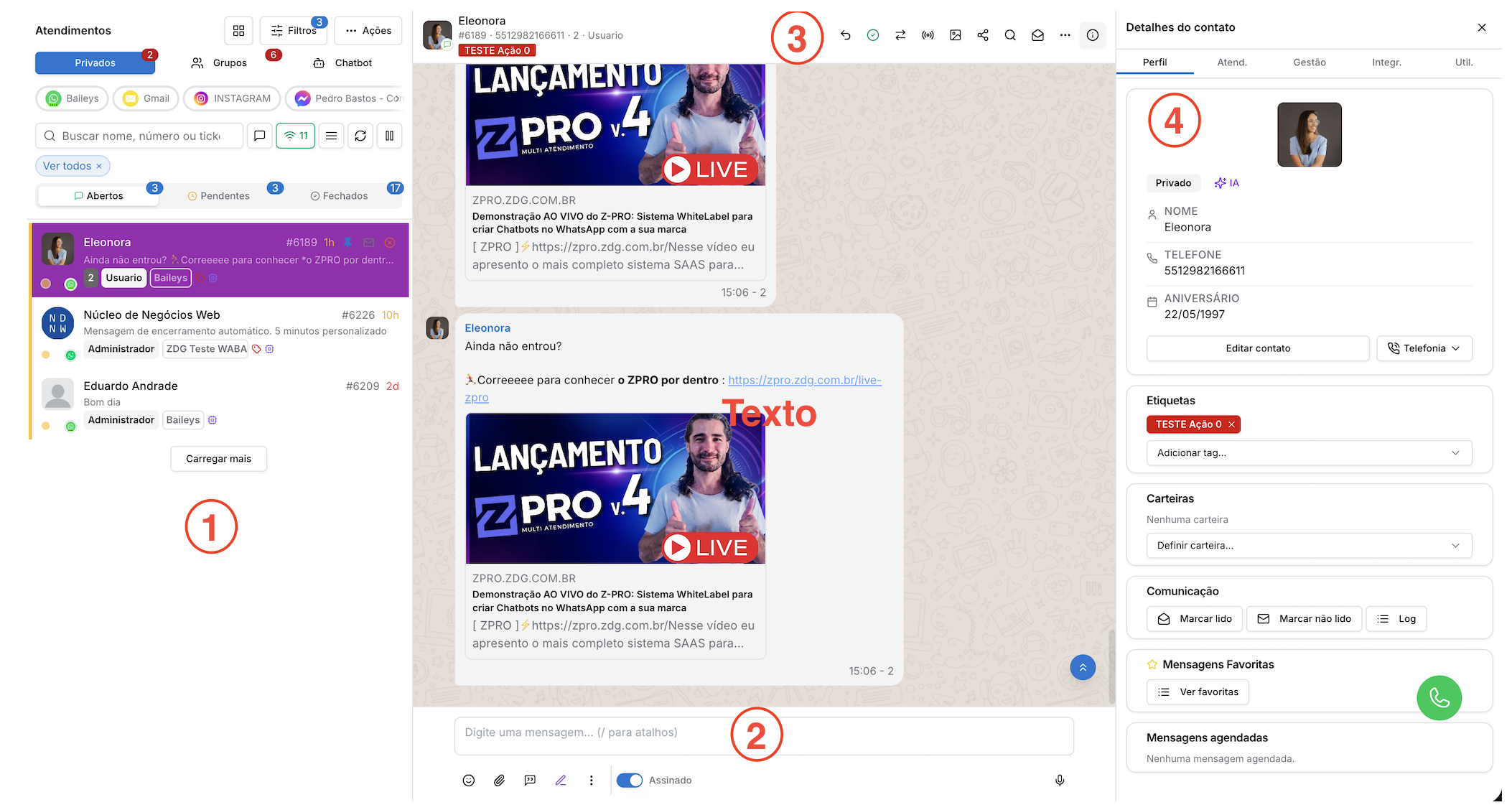
Task: Switch to grid view icon beside Filtros
Action: coord(238,31)
